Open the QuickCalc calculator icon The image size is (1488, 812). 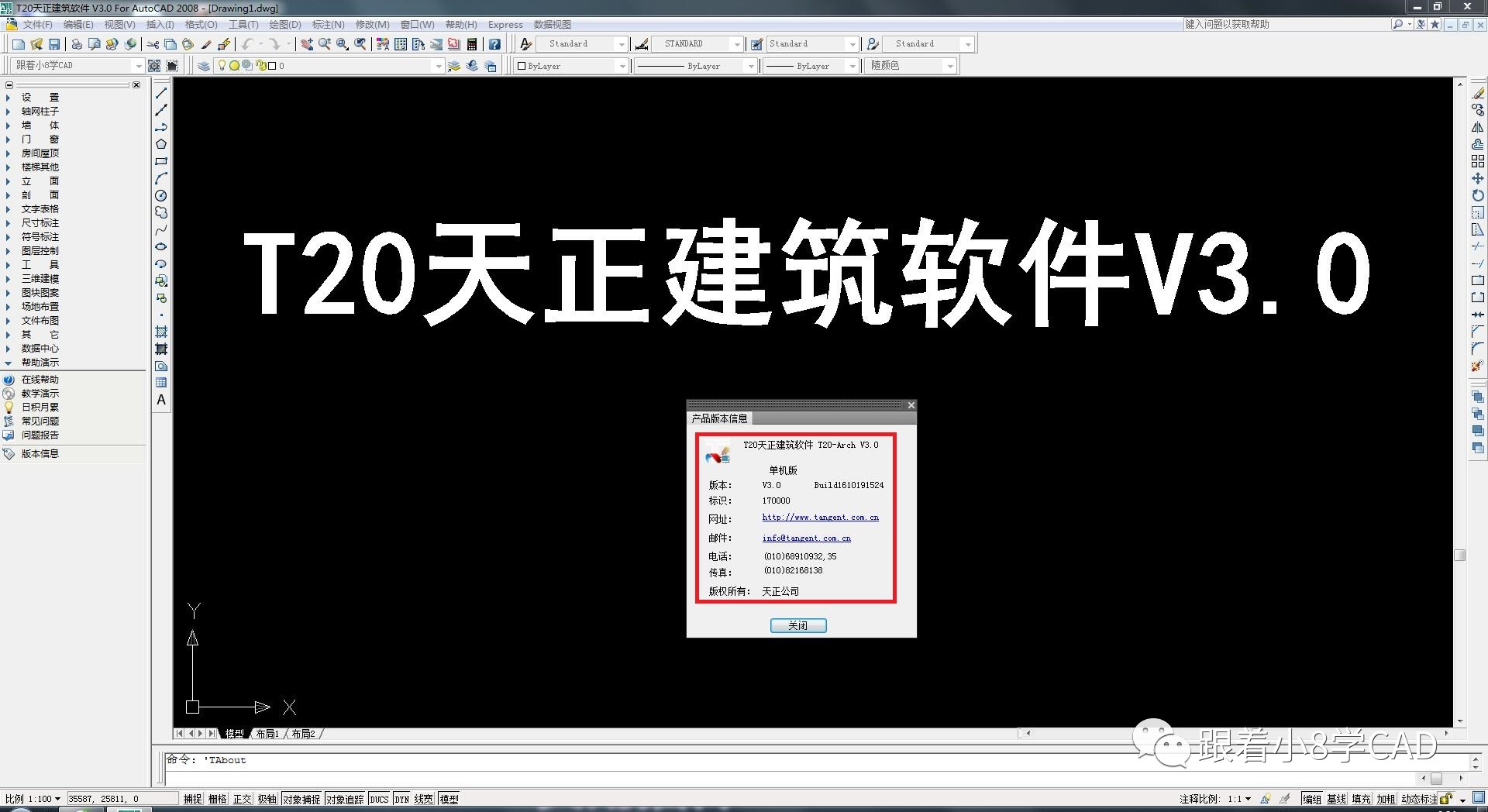(472, 44)
